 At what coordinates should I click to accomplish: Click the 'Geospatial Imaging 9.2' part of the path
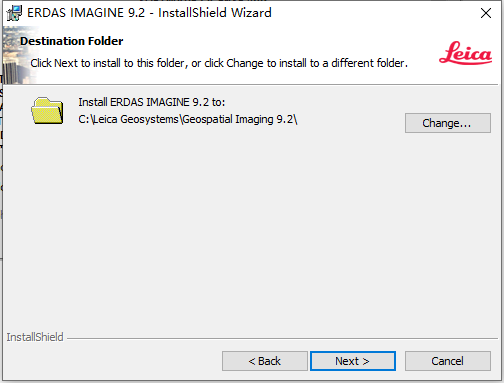click(238, 119)
